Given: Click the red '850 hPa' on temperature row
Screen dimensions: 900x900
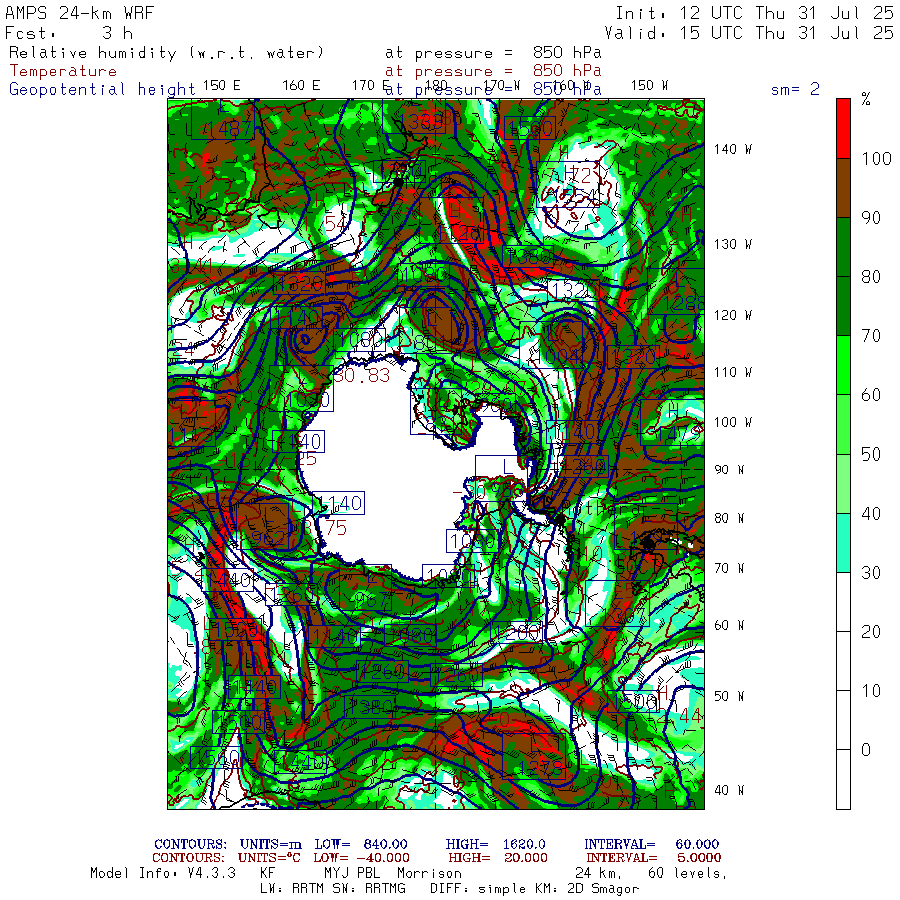Looking at the screenshot, I should pyautogui.click(x=567, y=71).
